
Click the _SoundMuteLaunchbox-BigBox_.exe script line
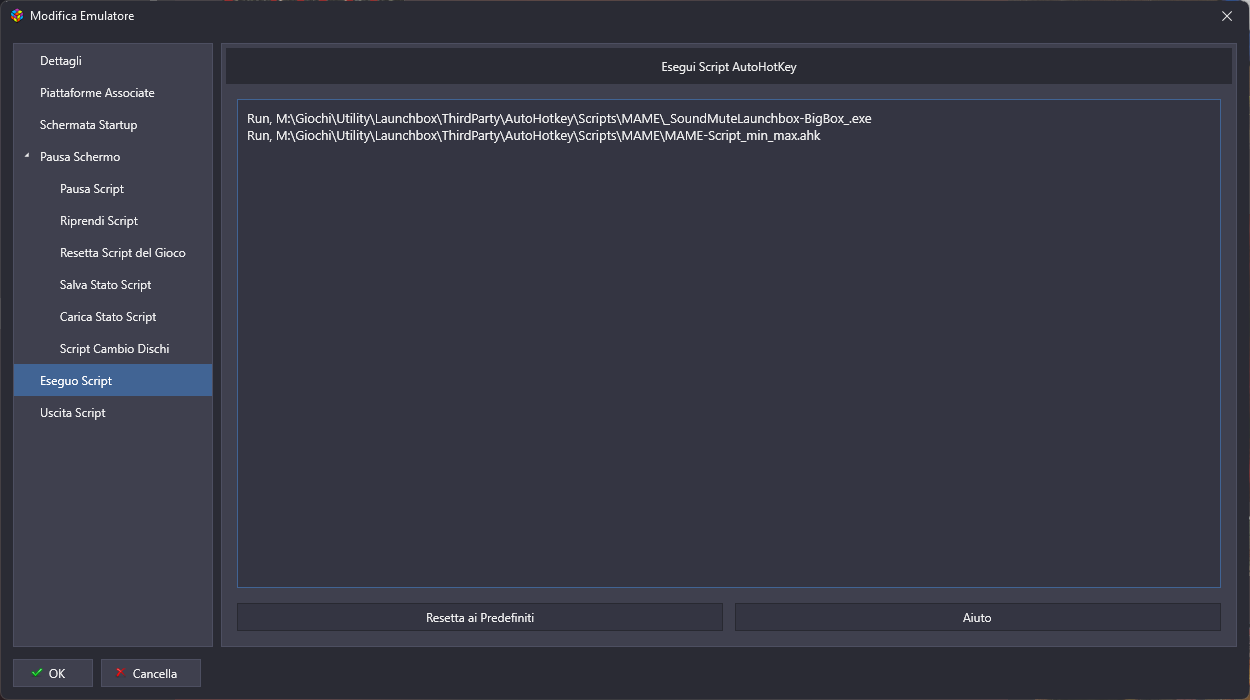559,118
